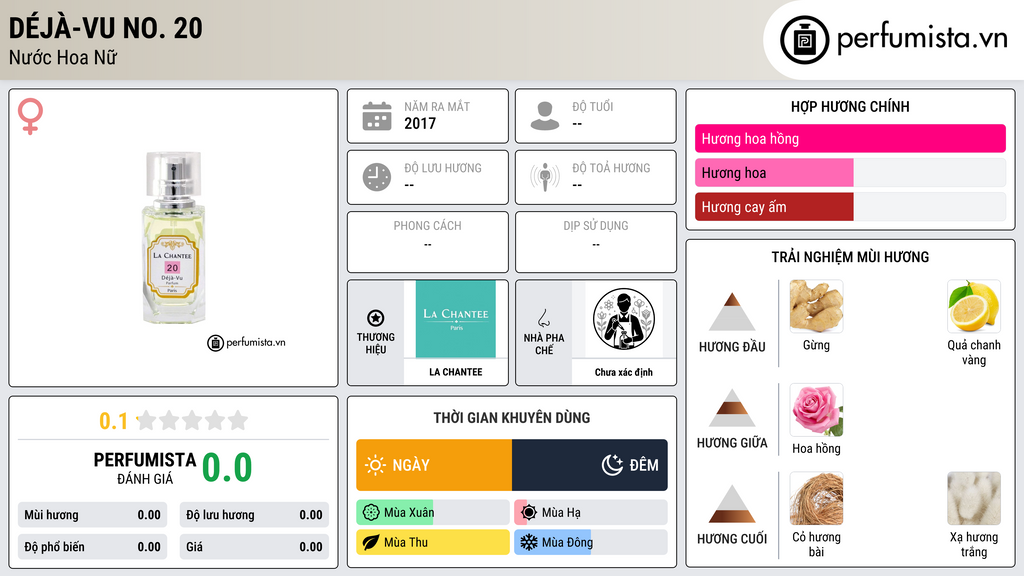Click the Mùa Đông season bar

[591, 542]
